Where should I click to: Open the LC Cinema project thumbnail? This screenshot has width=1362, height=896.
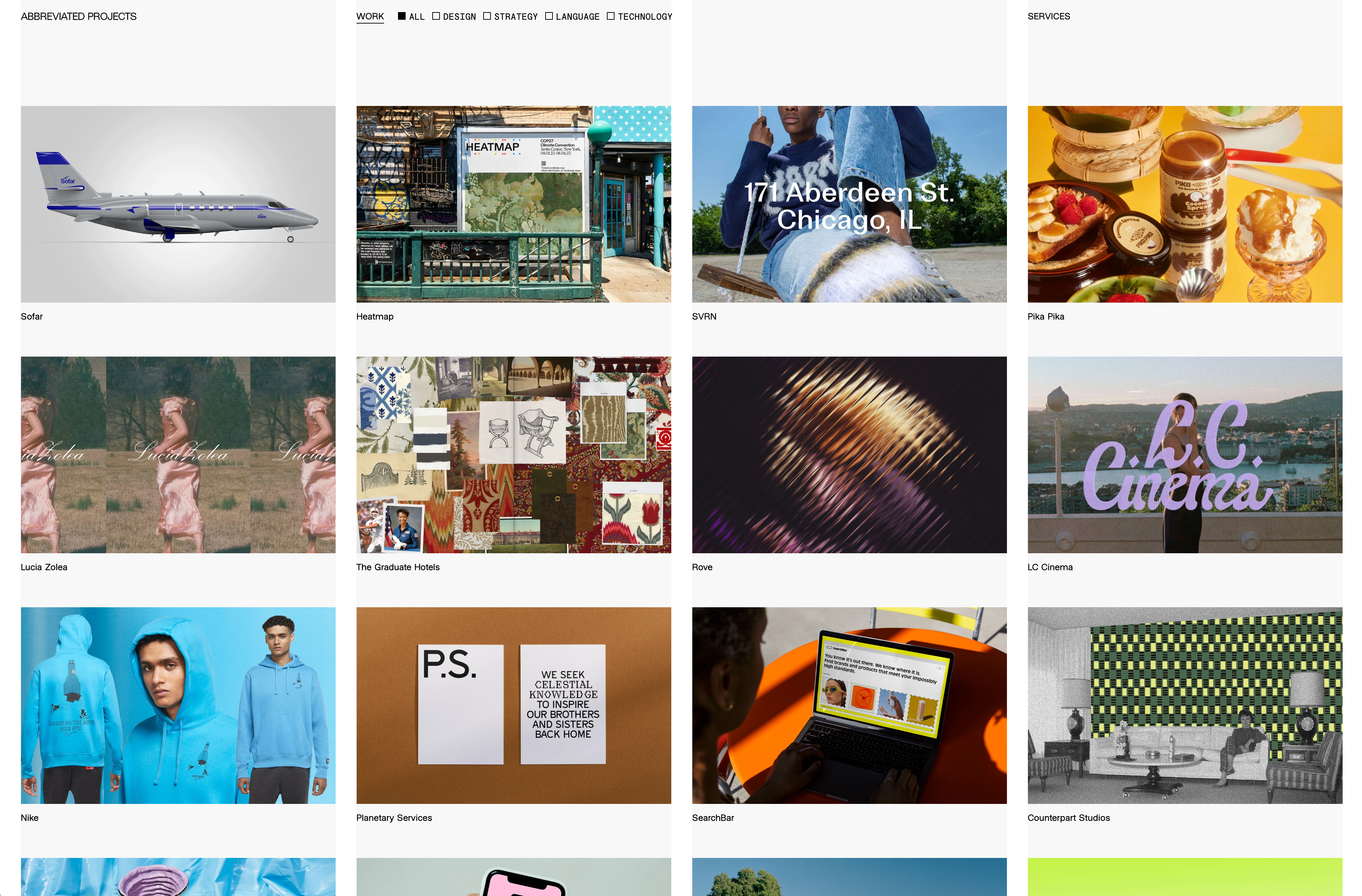tap(1185, 454)
